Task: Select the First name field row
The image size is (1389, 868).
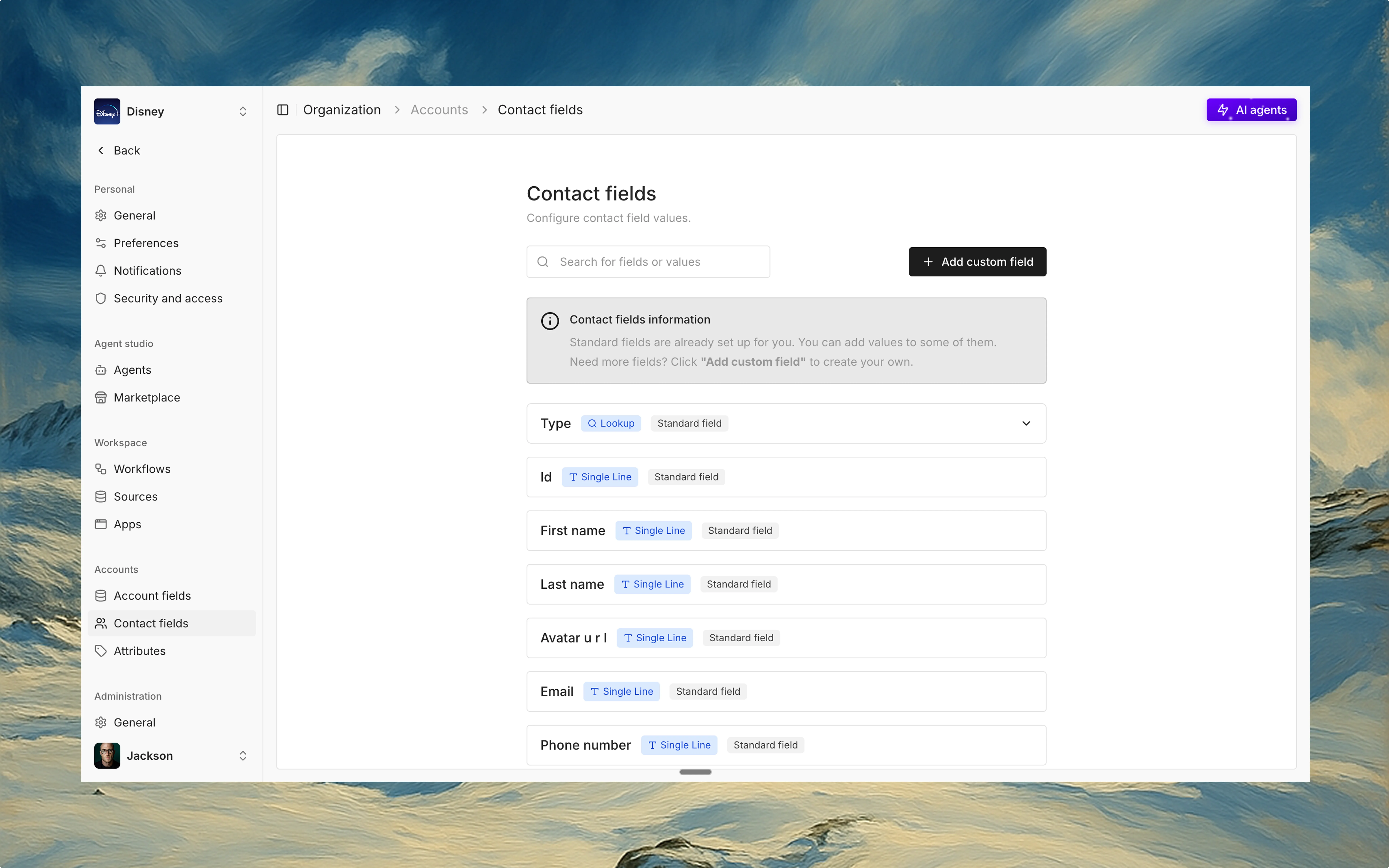Action: pos(786,530)
